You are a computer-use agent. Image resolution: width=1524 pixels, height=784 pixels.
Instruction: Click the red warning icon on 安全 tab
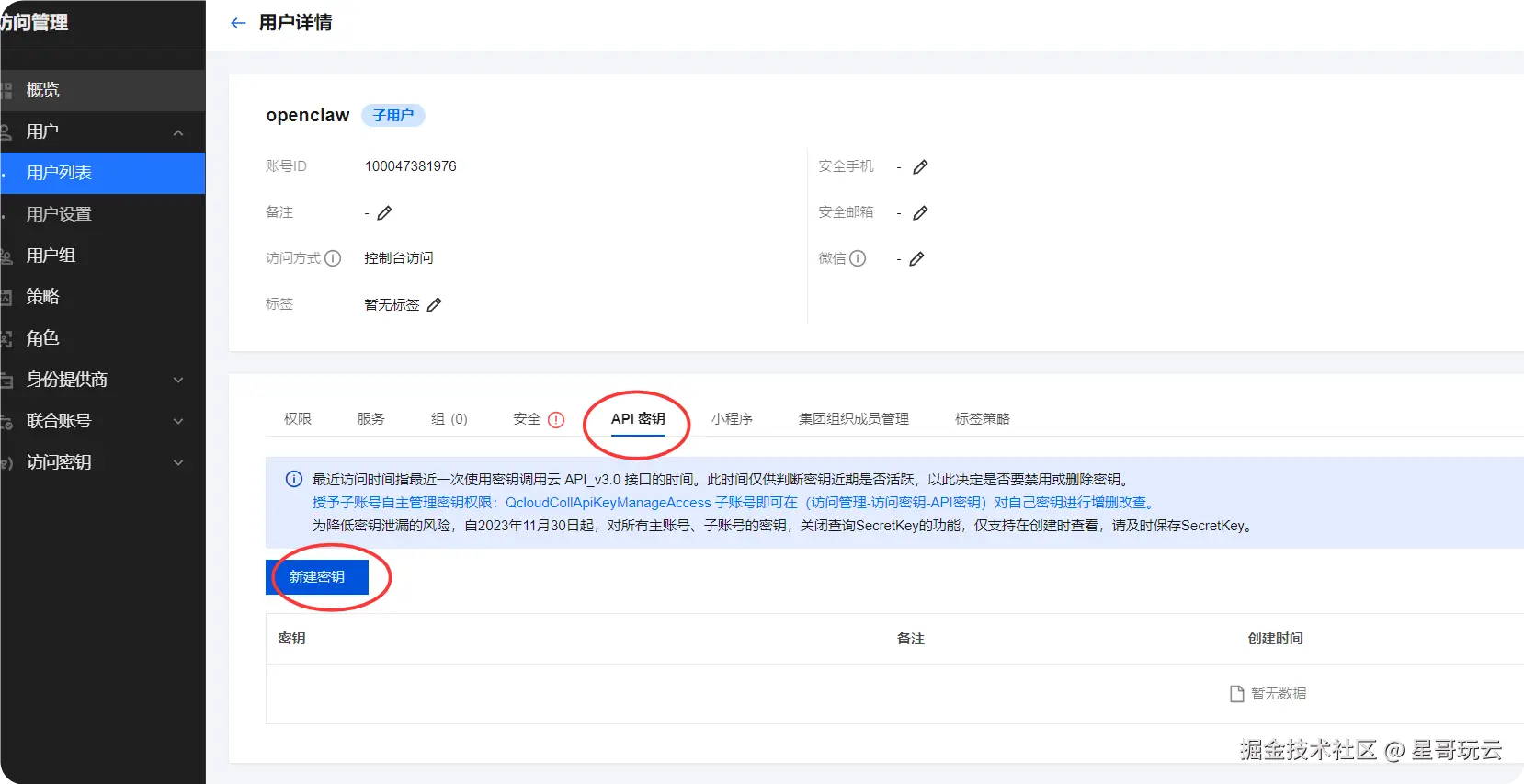pos(556,420)
